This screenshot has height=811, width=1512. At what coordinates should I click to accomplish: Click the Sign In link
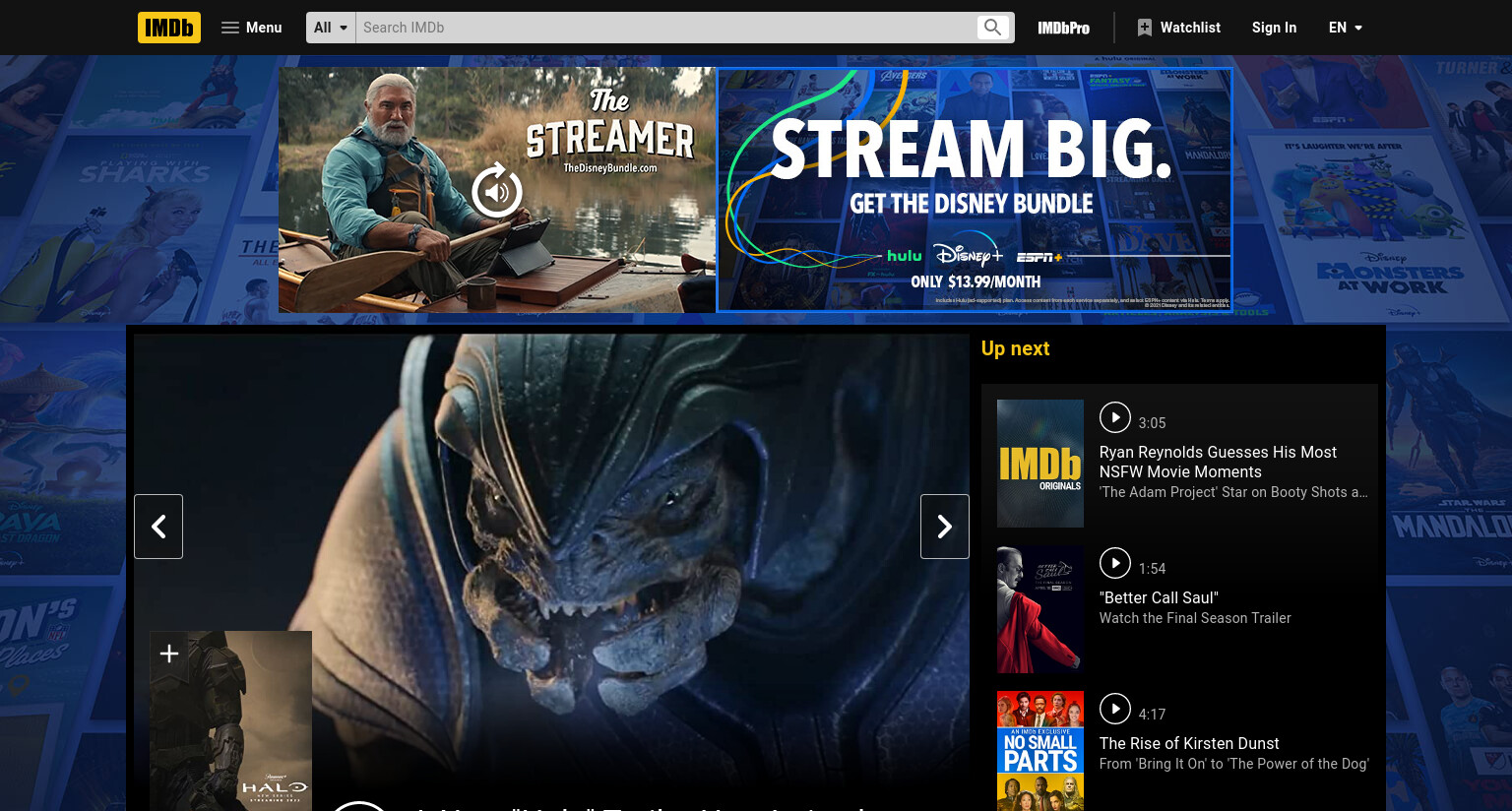click(x=1274, y=28)
